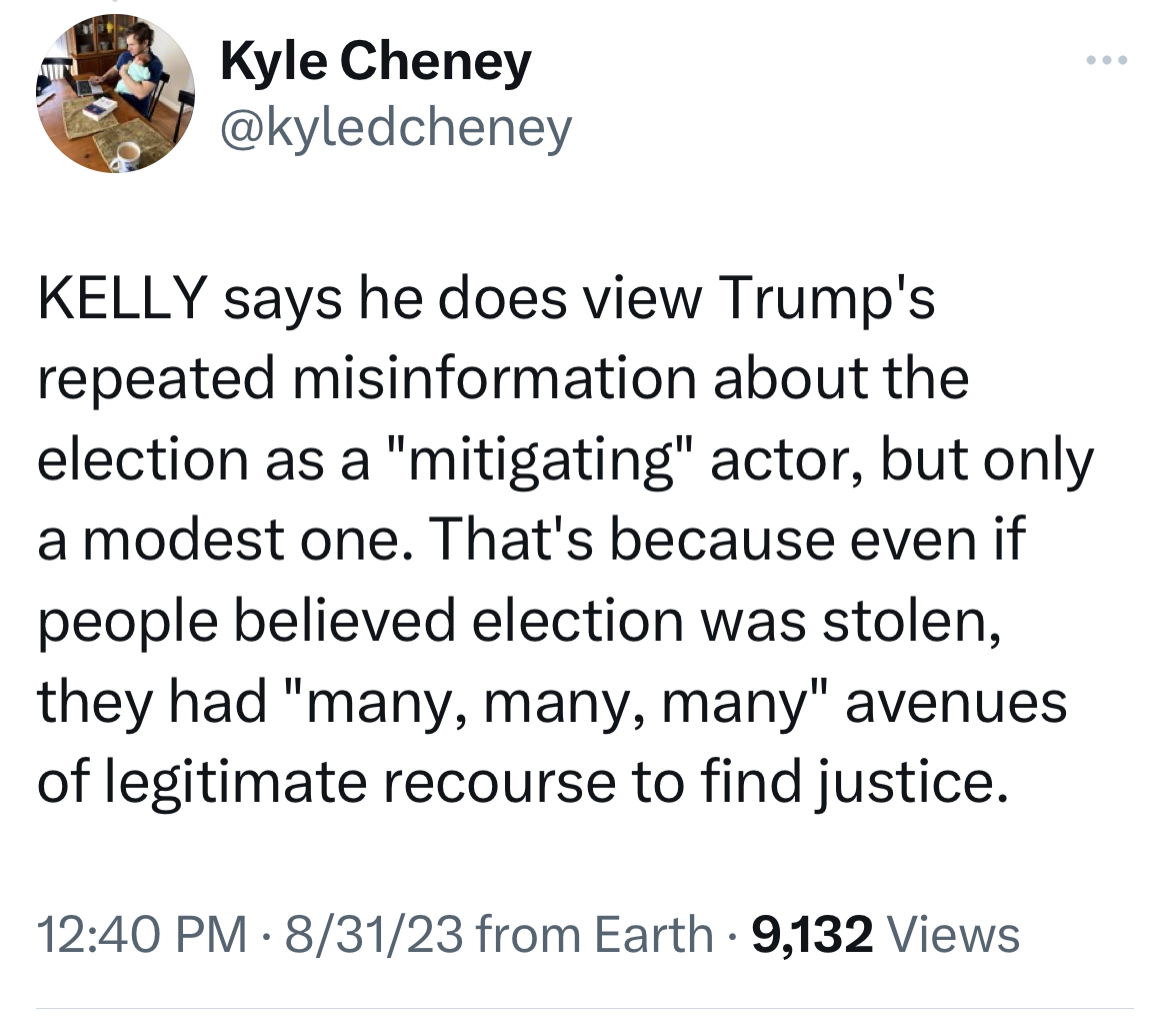Open the @kyledcheney handle link

tap(396, 128)
